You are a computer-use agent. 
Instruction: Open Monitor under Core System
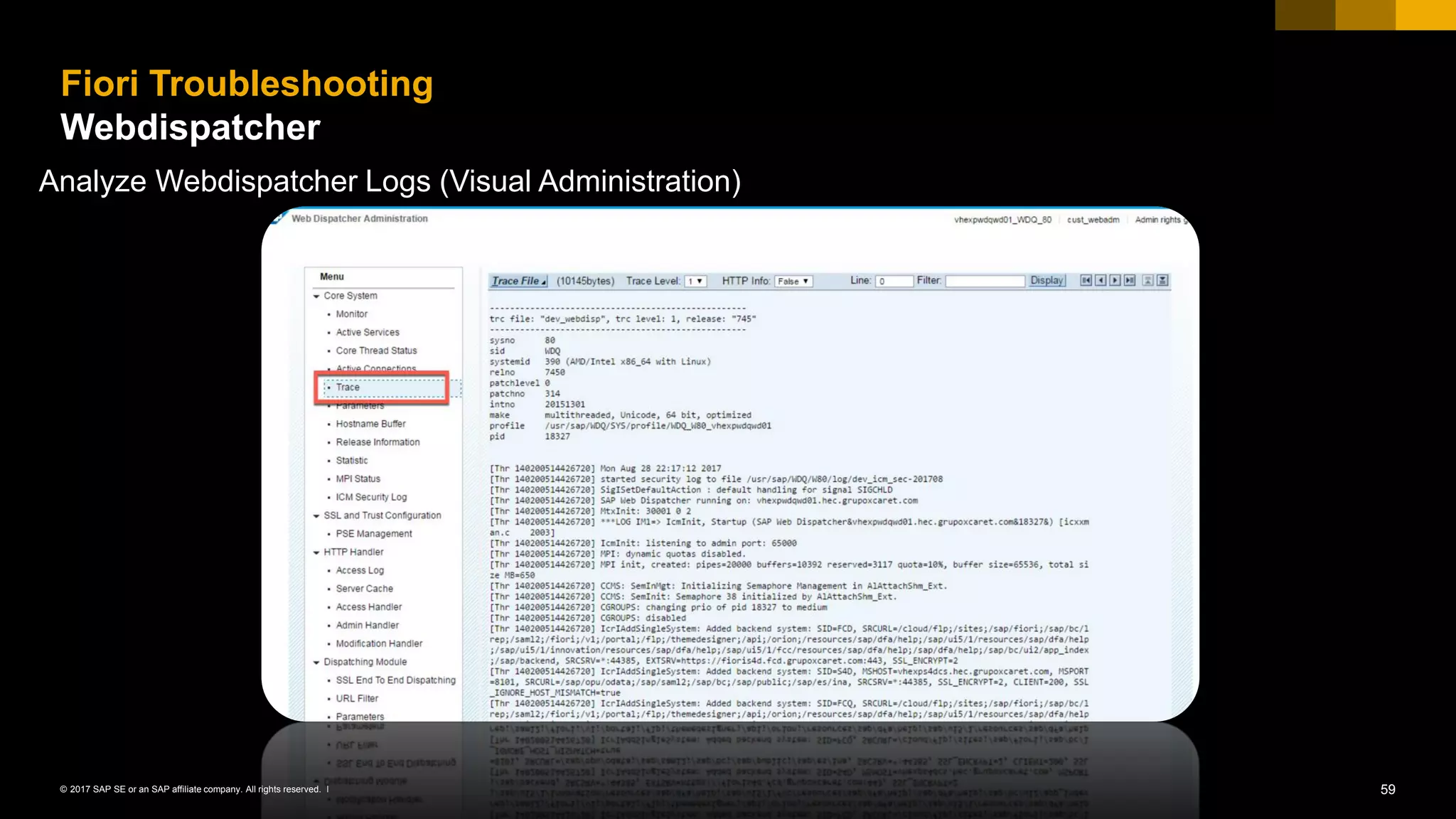point(352,314)
